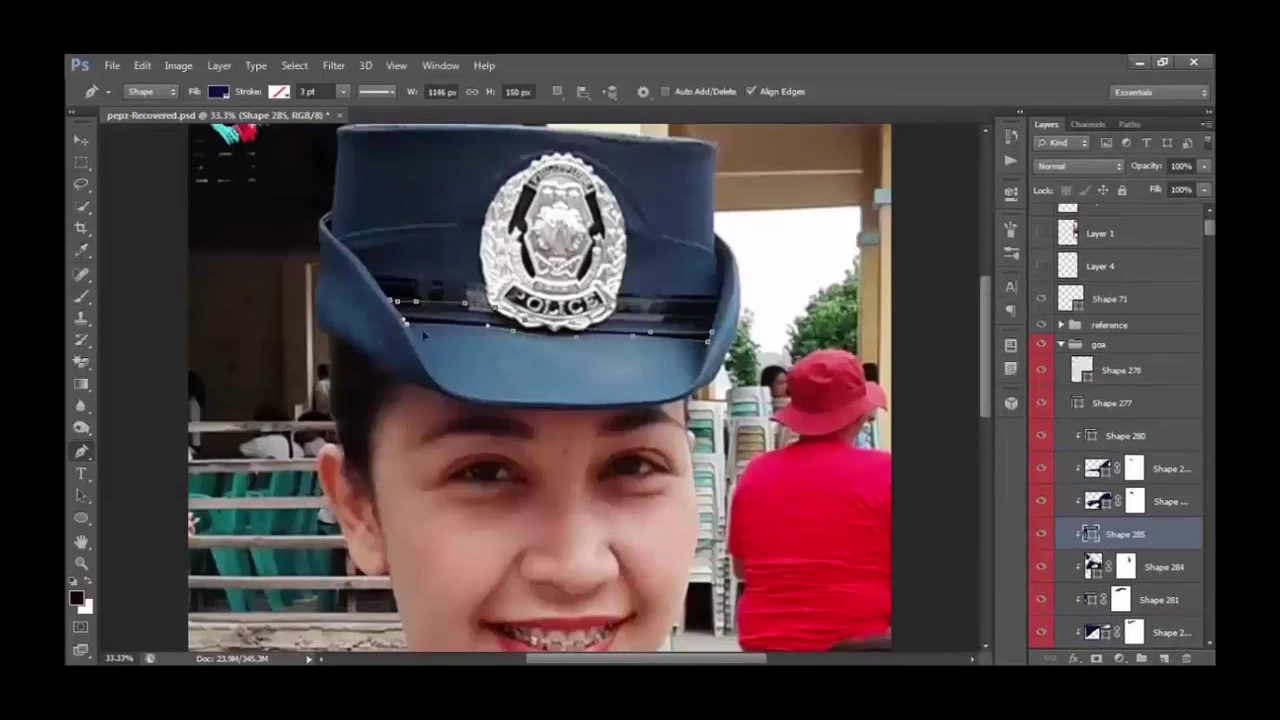This screenshot has width=1280, height=720.
Task: Show the hidden Layer 4
Action: 1041,266
